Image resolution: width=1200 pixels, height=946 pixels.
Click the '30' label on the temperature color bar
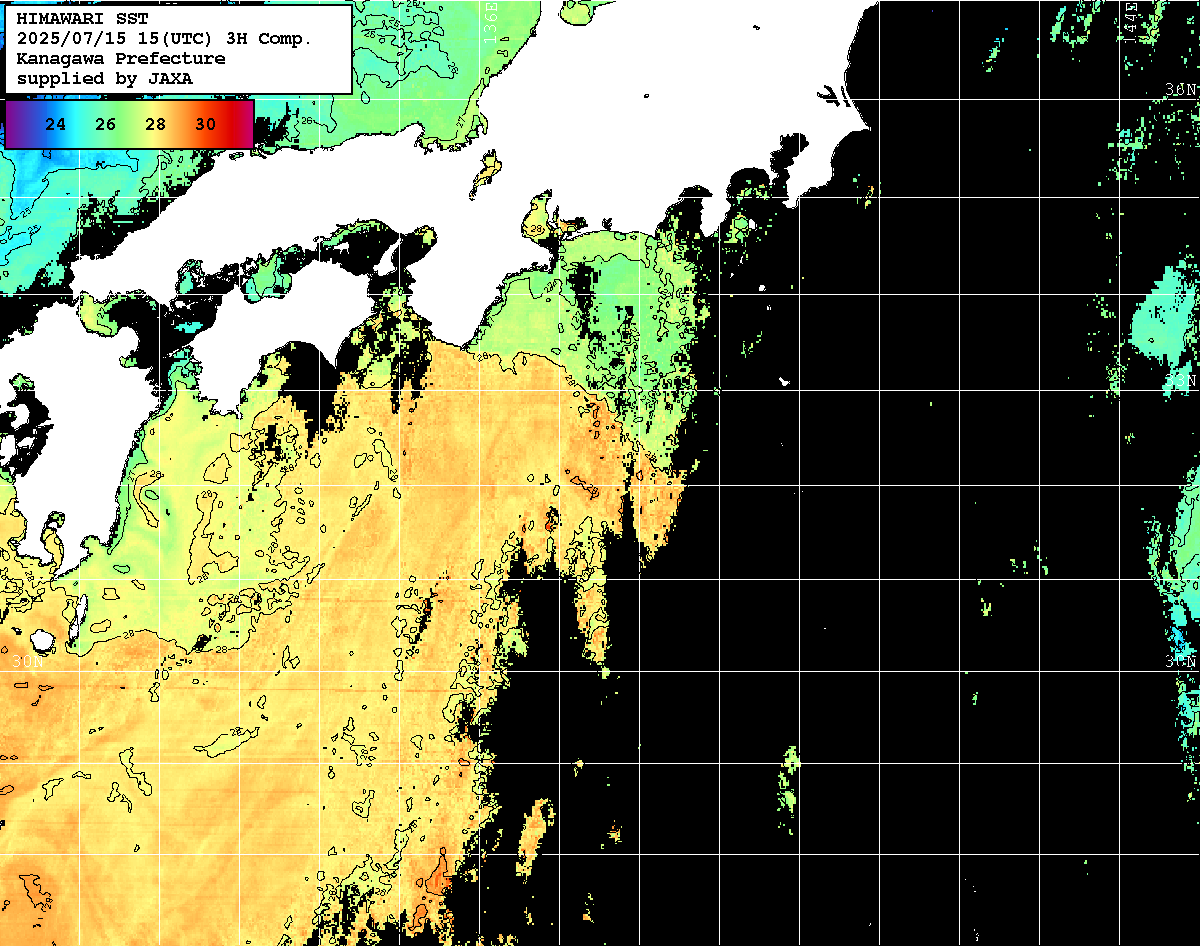point(206,125)
